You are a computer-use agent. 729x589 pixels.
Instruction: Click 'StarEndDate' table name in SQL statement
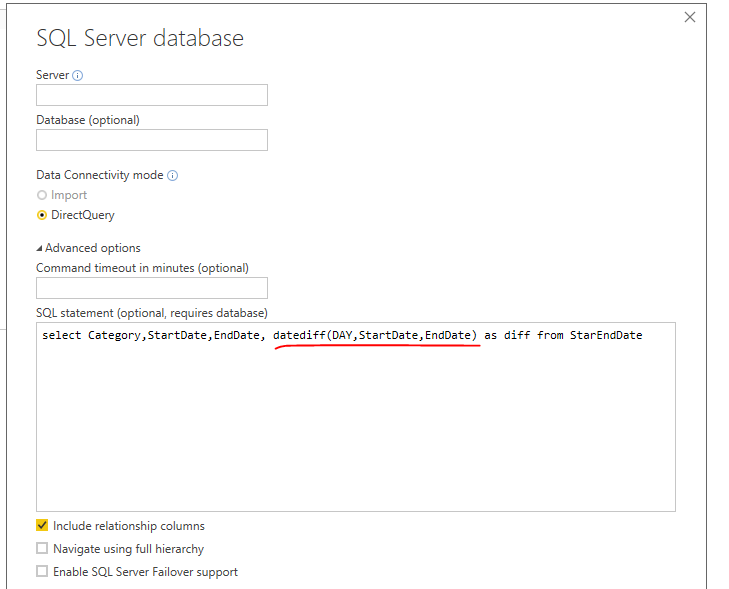606,335
